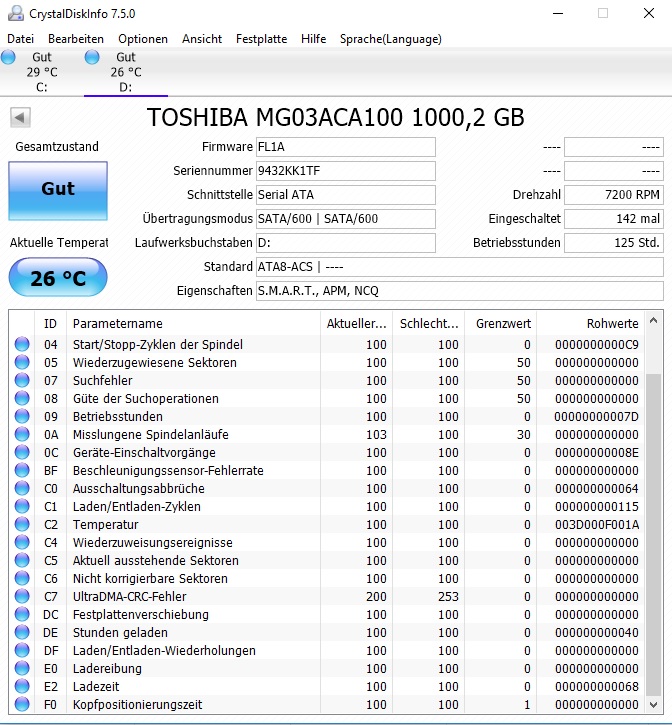Go to the previous disk with the left arrow
The image size is (672, 725).
(x=20, y=117)
